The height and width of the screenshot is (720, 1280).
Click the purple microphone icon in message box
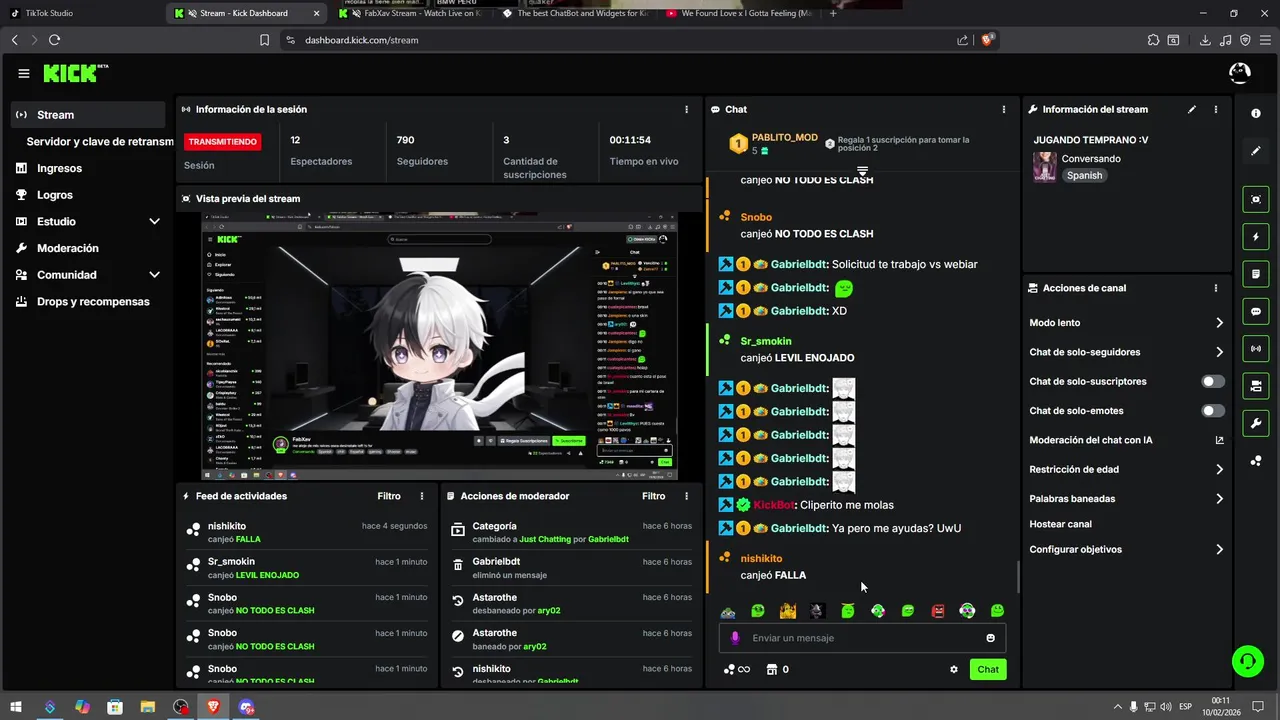point(735,638)
